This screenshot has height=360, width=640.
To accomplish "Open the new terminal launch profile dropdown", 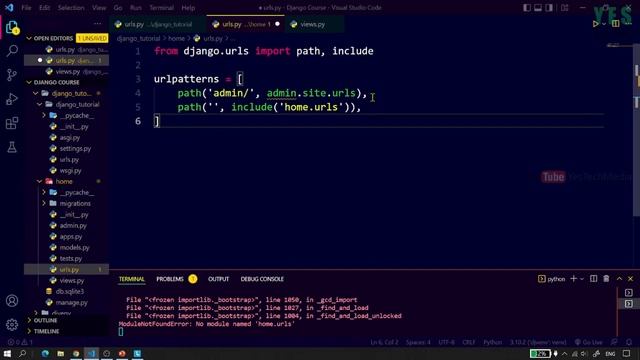I will [582, 279].
